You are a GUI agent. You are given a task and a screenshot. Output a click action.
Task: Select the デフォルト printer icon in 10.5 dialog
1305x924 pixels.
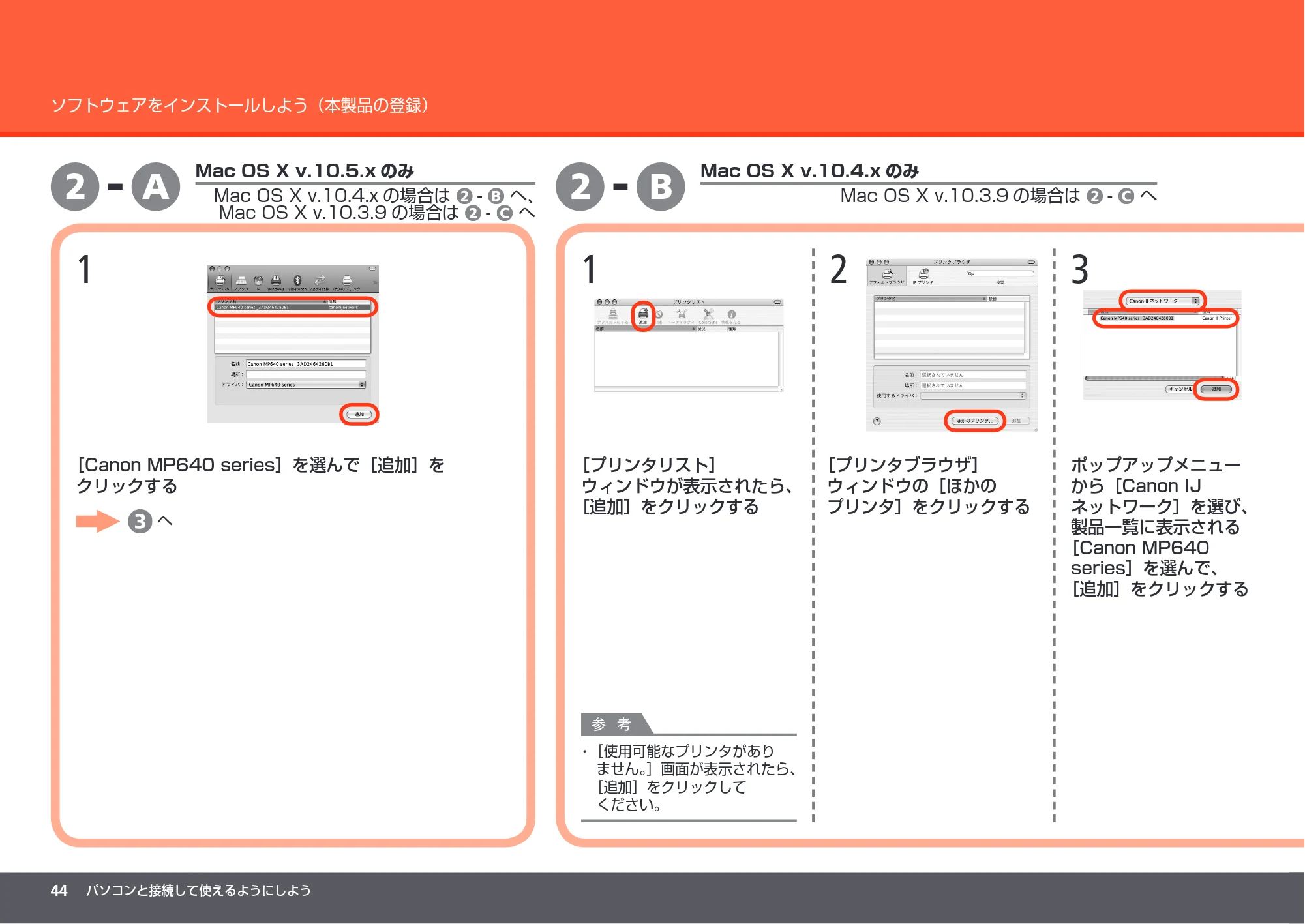pos(220,281)
